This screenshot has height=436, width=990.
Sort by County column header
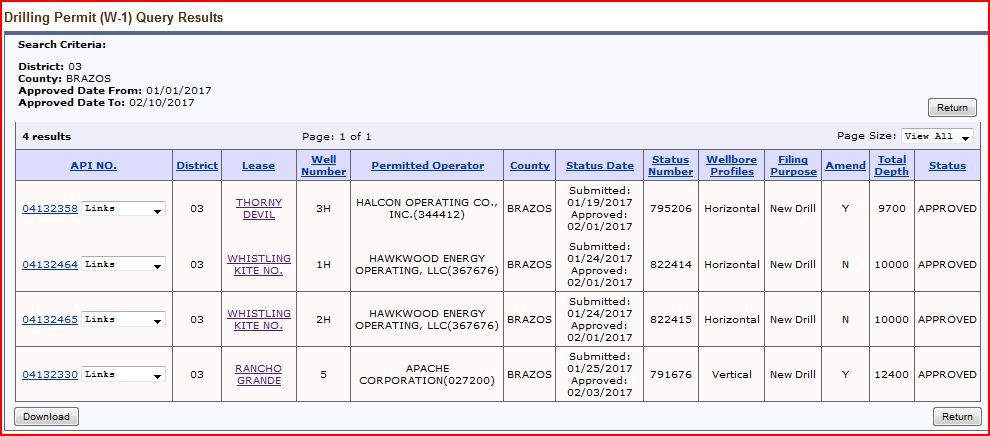530,166
